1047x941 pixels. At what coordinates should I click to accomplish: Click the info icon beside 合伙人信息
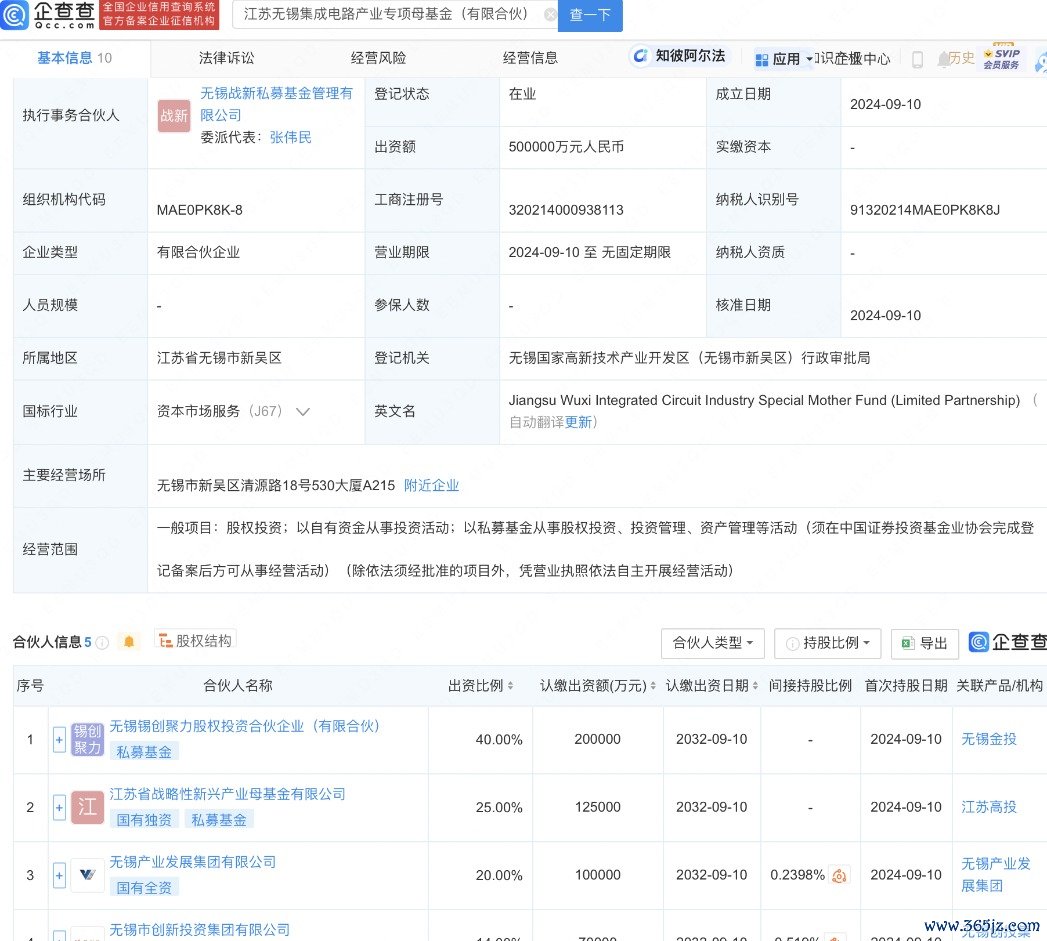102,642
